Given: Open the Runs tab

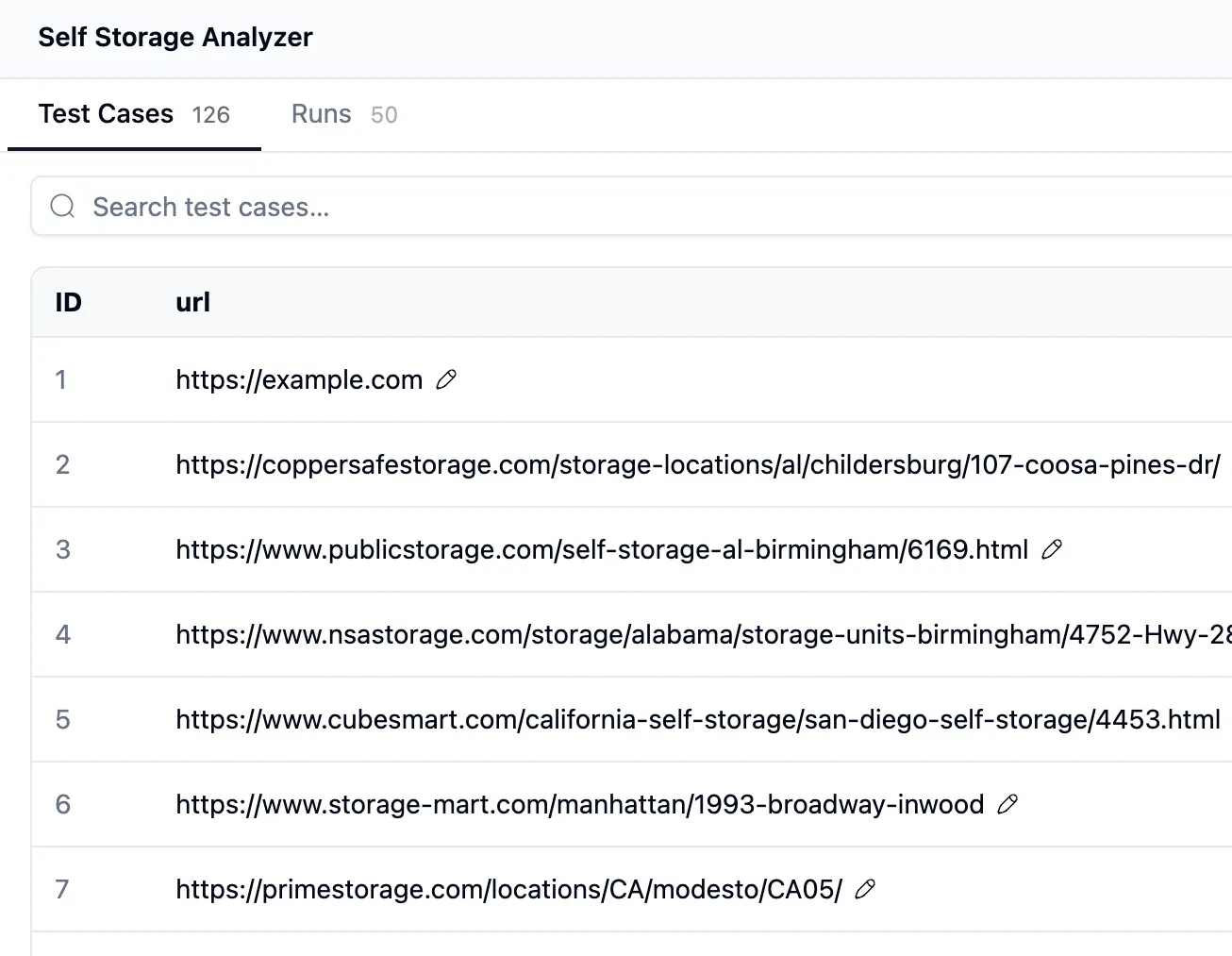Looking at the screenshot, I should [x=344, y=114].
